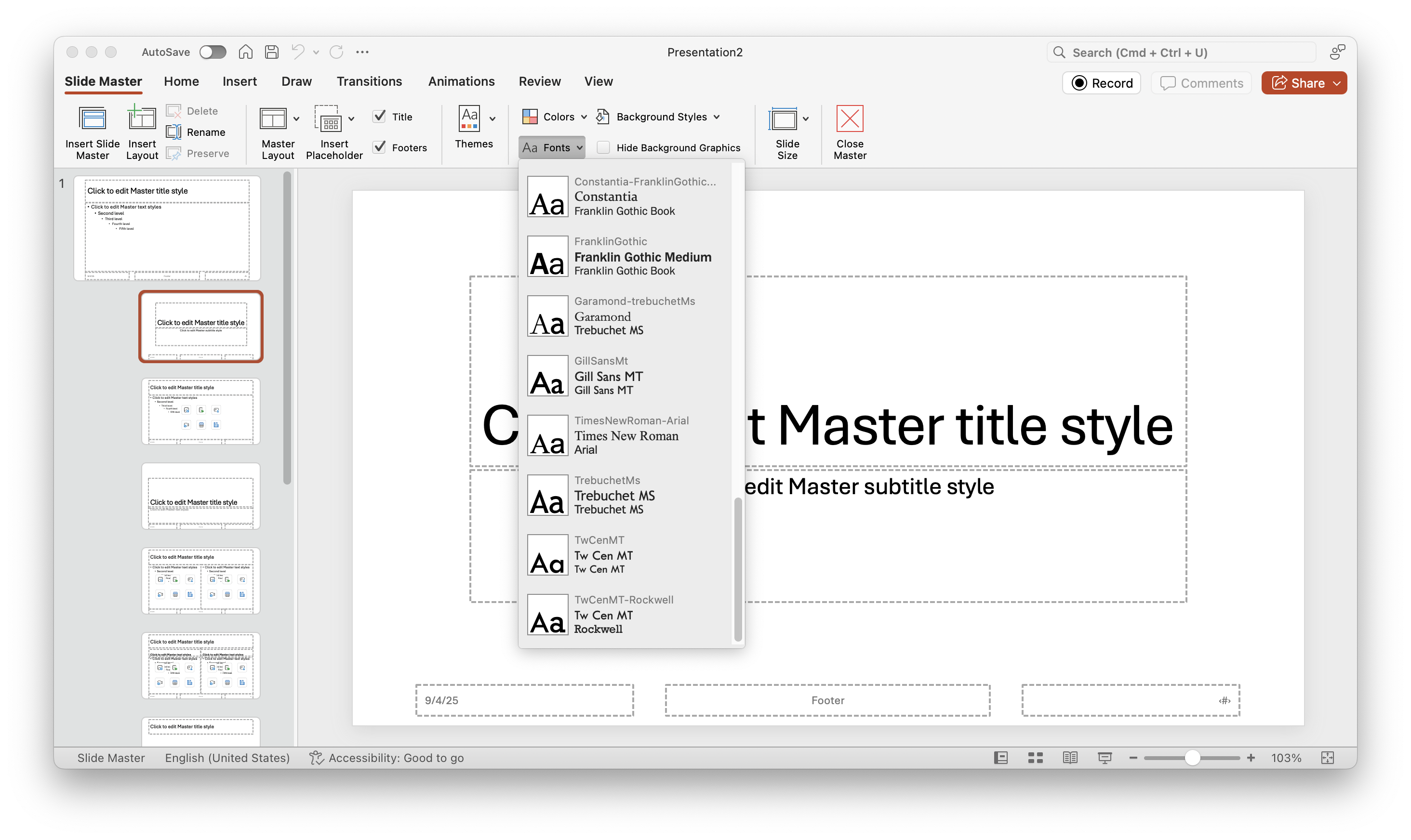1411x840 pixels.
Task: Click the Record button
Action: 1101,83
